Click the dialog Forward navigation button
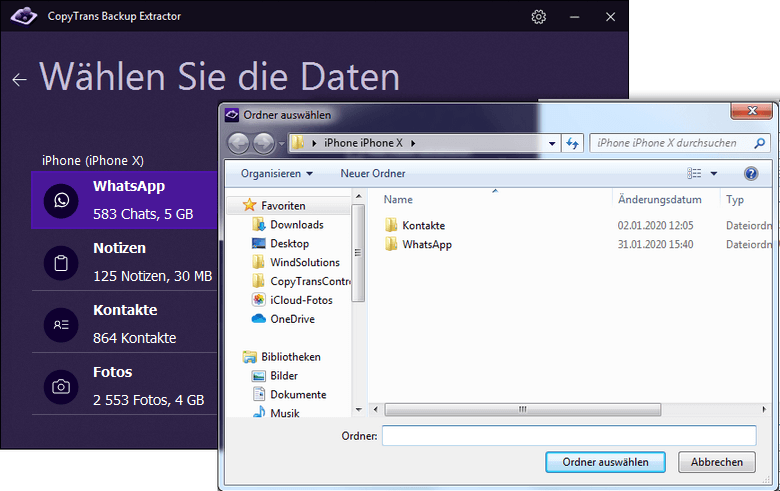The image size is (780, 491). coord(264,143)
